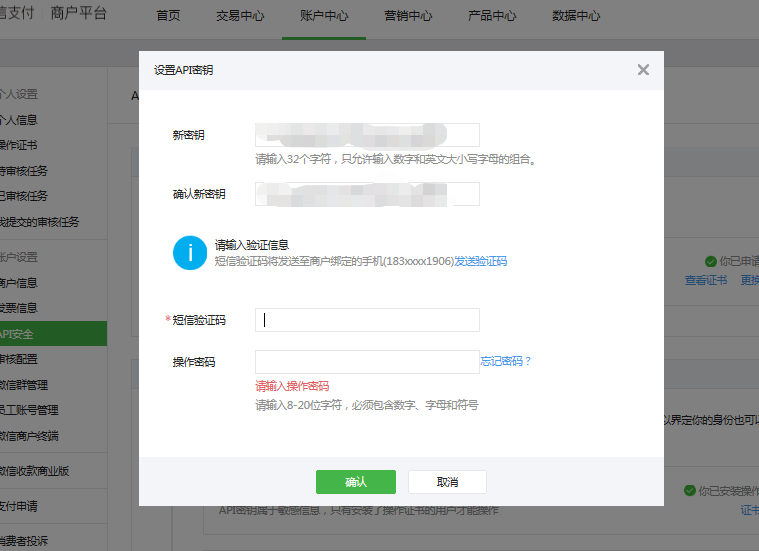Open 审核配置 in sidebar
The width and height of the screenshot is (759, 551).
click(x=18, y=359)
